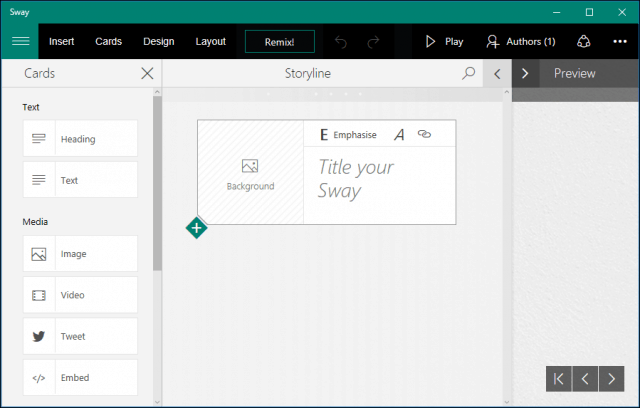Add a Heading card

coord(80,138)
